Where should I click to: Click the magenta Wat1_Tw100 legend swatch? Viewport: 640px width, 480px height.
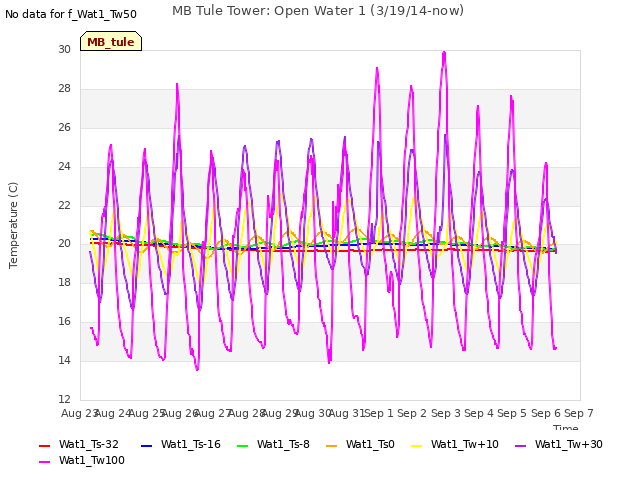(44, 462)
